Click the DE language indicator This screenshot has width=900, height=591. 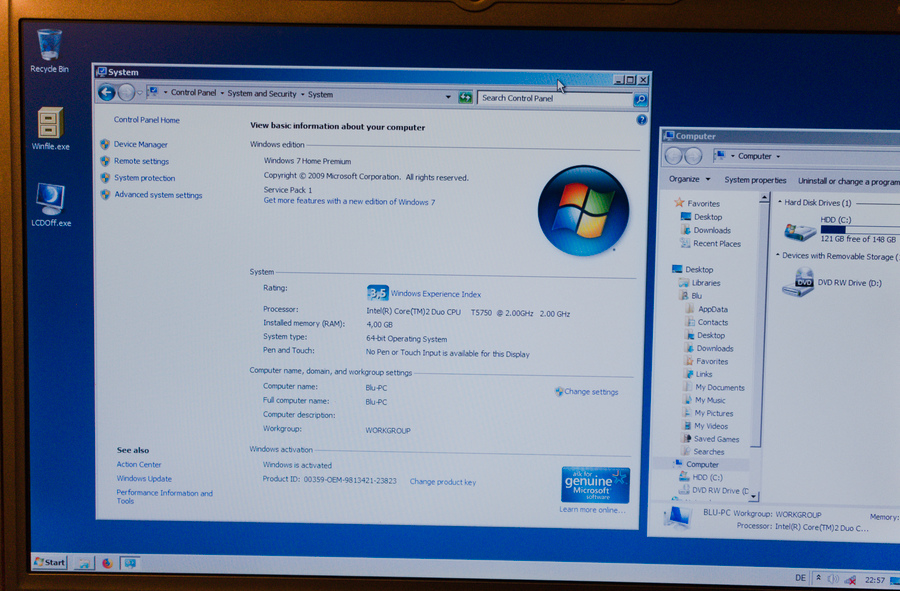(800, 578)
